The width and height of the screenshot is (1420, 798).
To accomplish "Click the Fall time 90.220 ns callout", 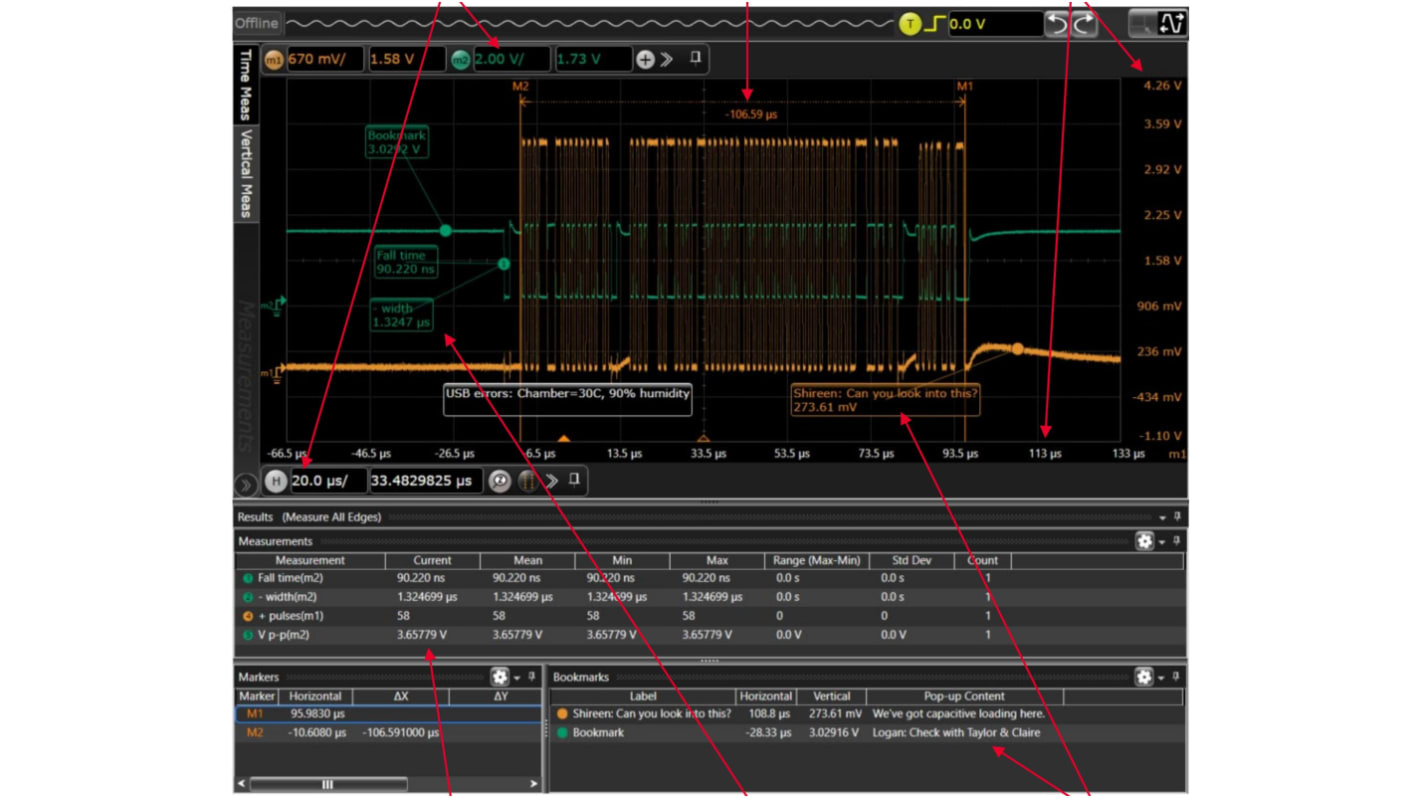I will tap(406, 262).
